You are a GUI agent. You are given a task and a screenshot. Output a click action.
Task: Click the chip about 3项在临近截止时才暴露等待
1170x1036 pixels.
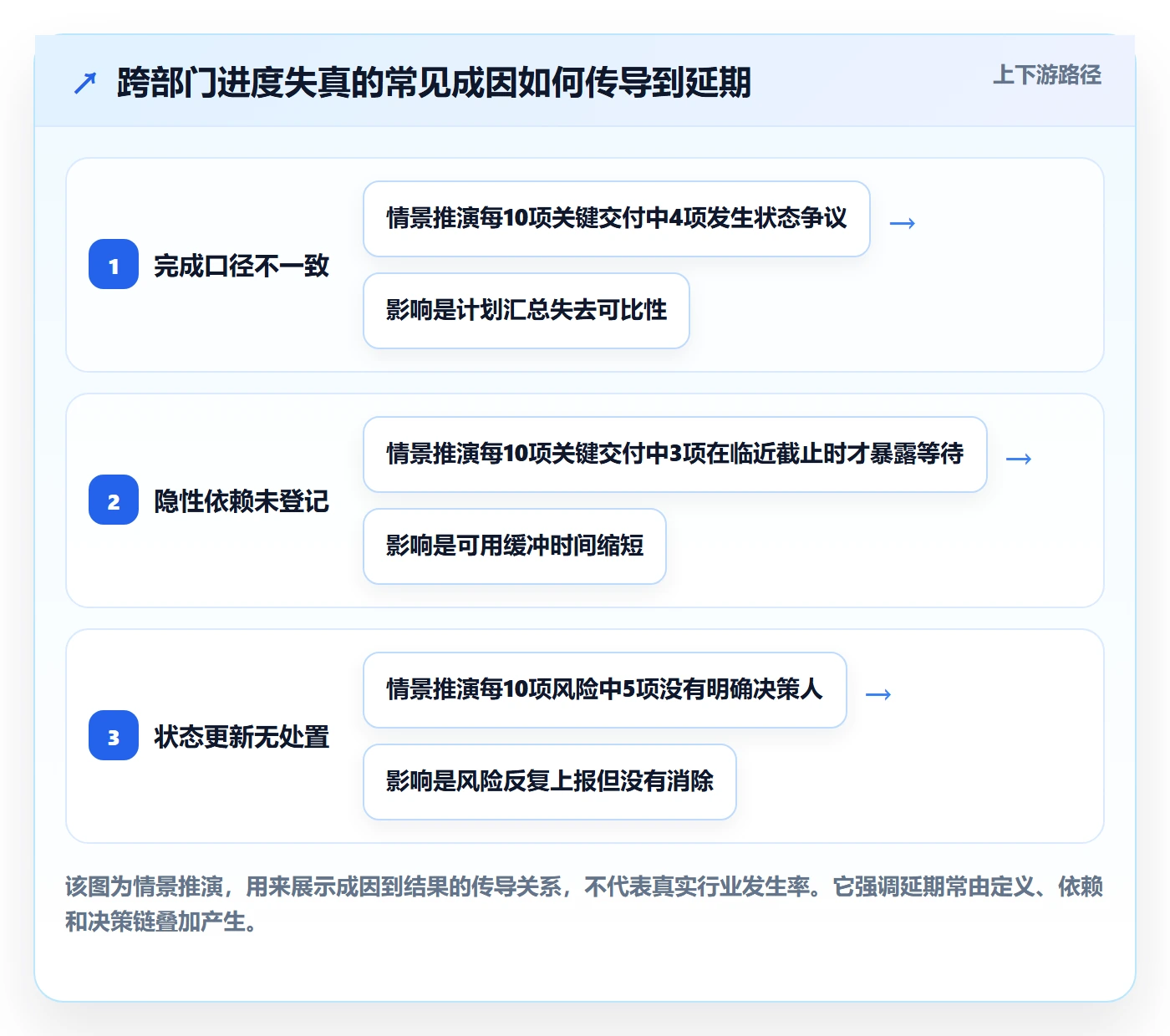(675, 455)
